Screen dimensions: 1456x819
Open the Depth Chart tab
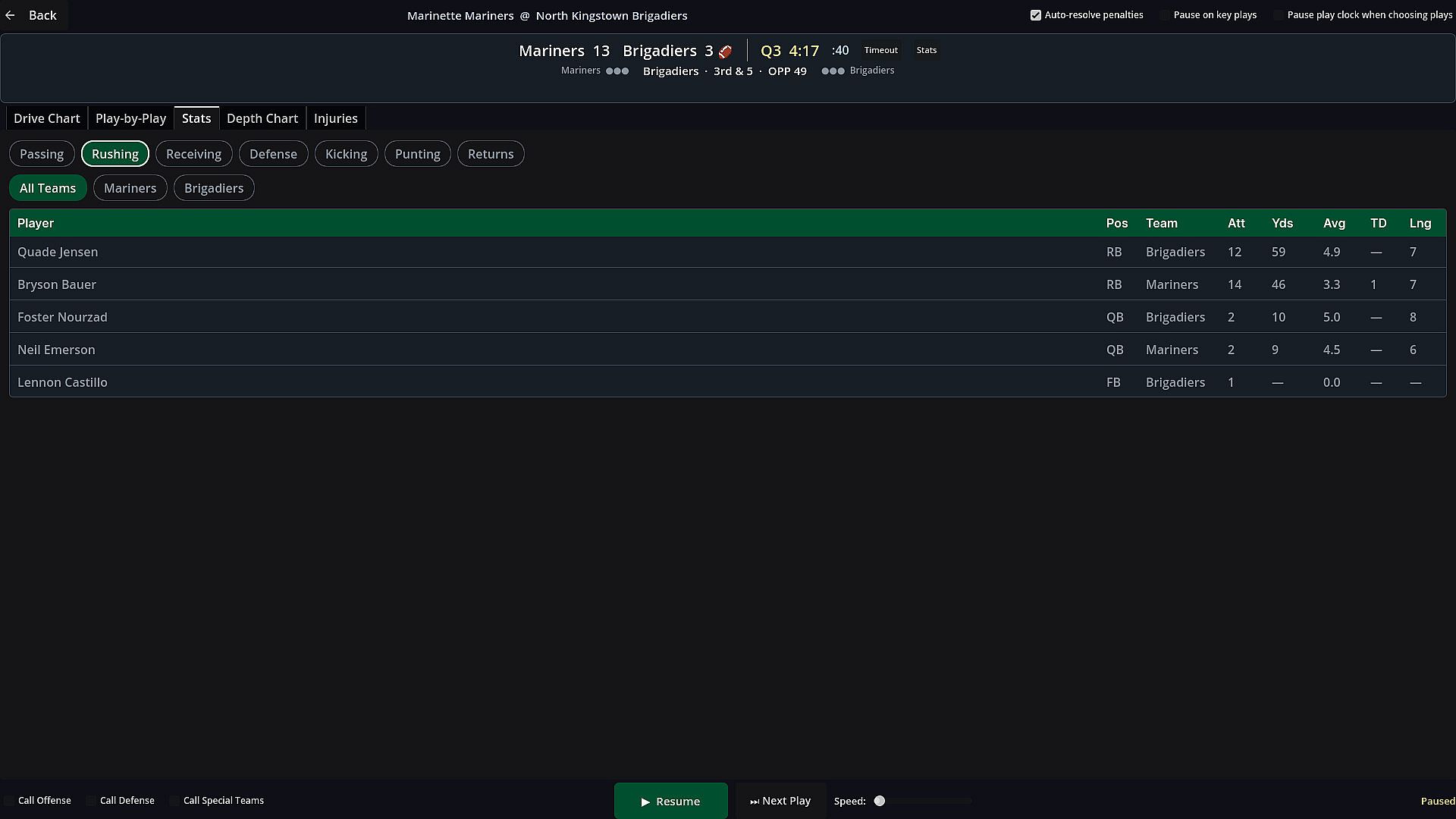click(x=262, y=118)
